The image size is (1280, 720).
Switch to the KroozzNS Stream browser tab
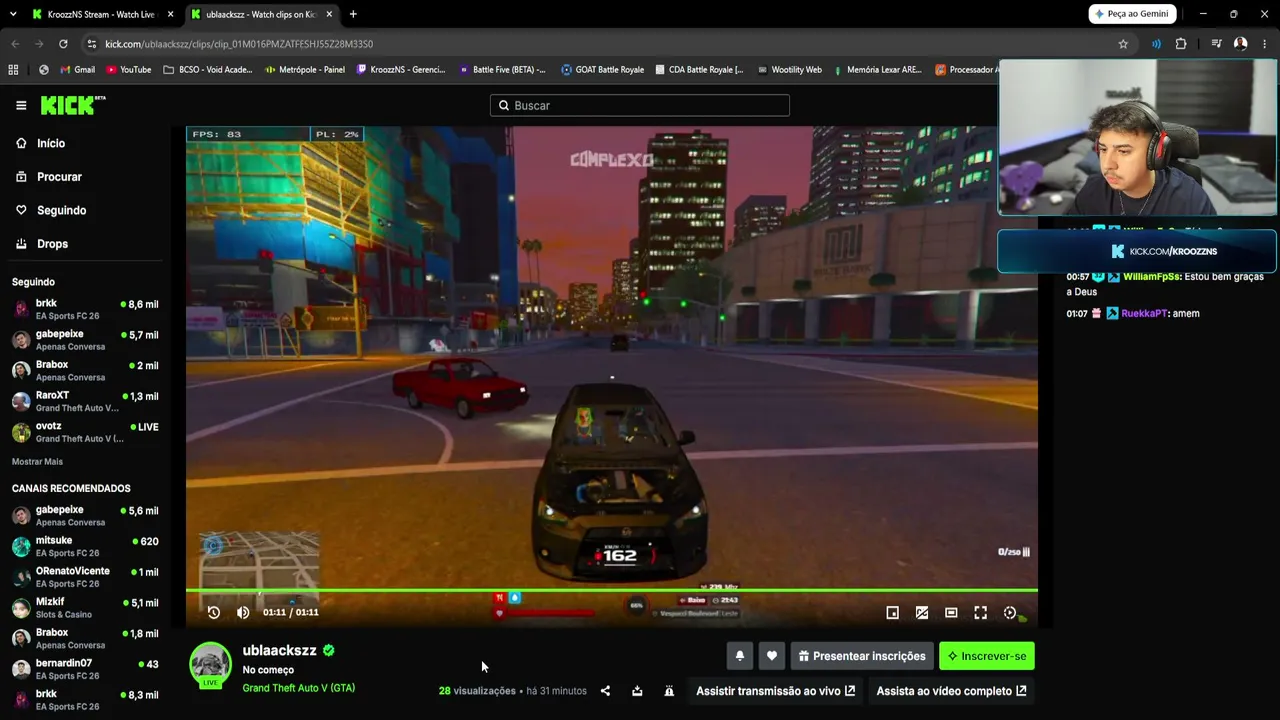tap(100, 14)
